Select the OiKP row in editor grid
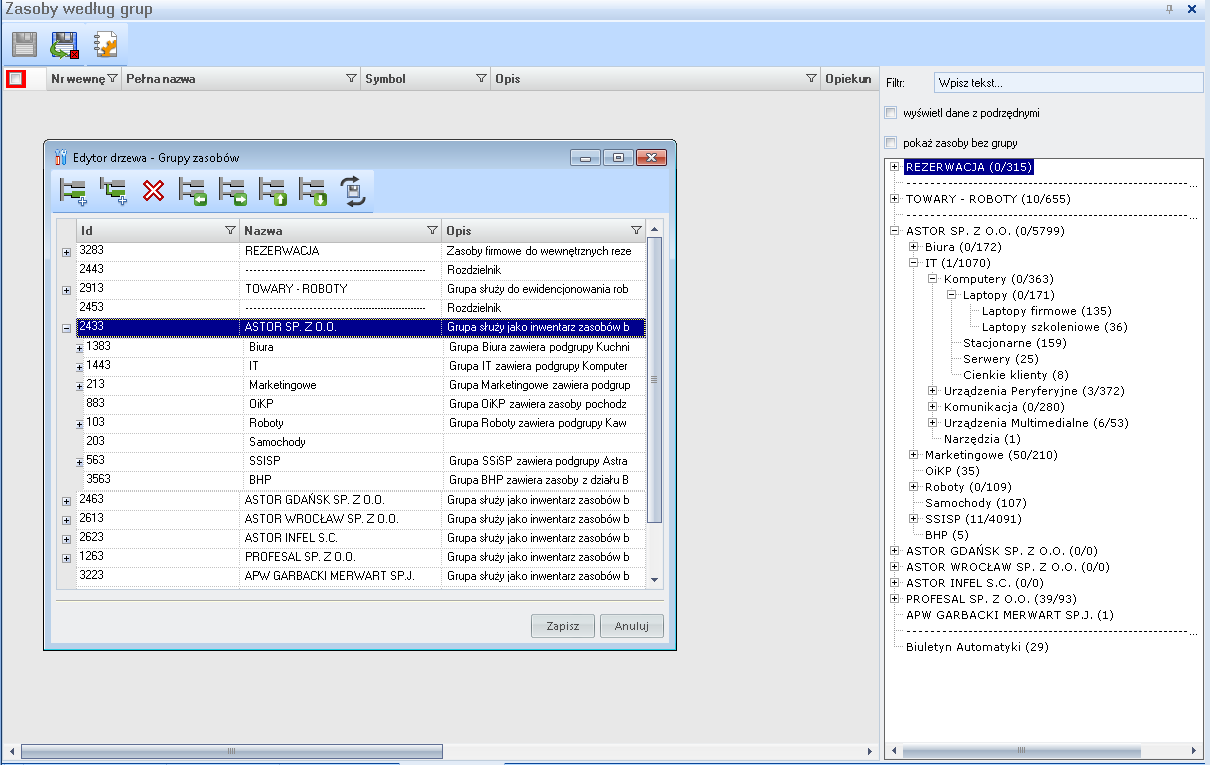 (x=361, y=404)
